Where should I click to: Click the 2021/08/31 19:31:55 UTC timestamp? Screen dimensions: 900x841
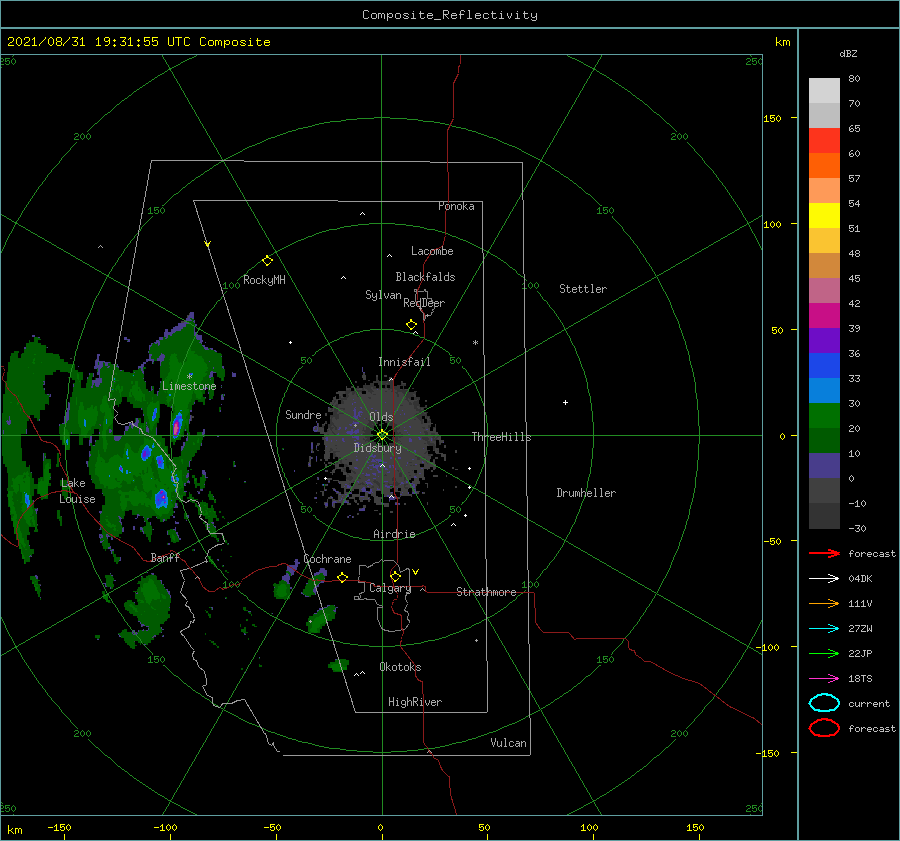pos(138,42)
